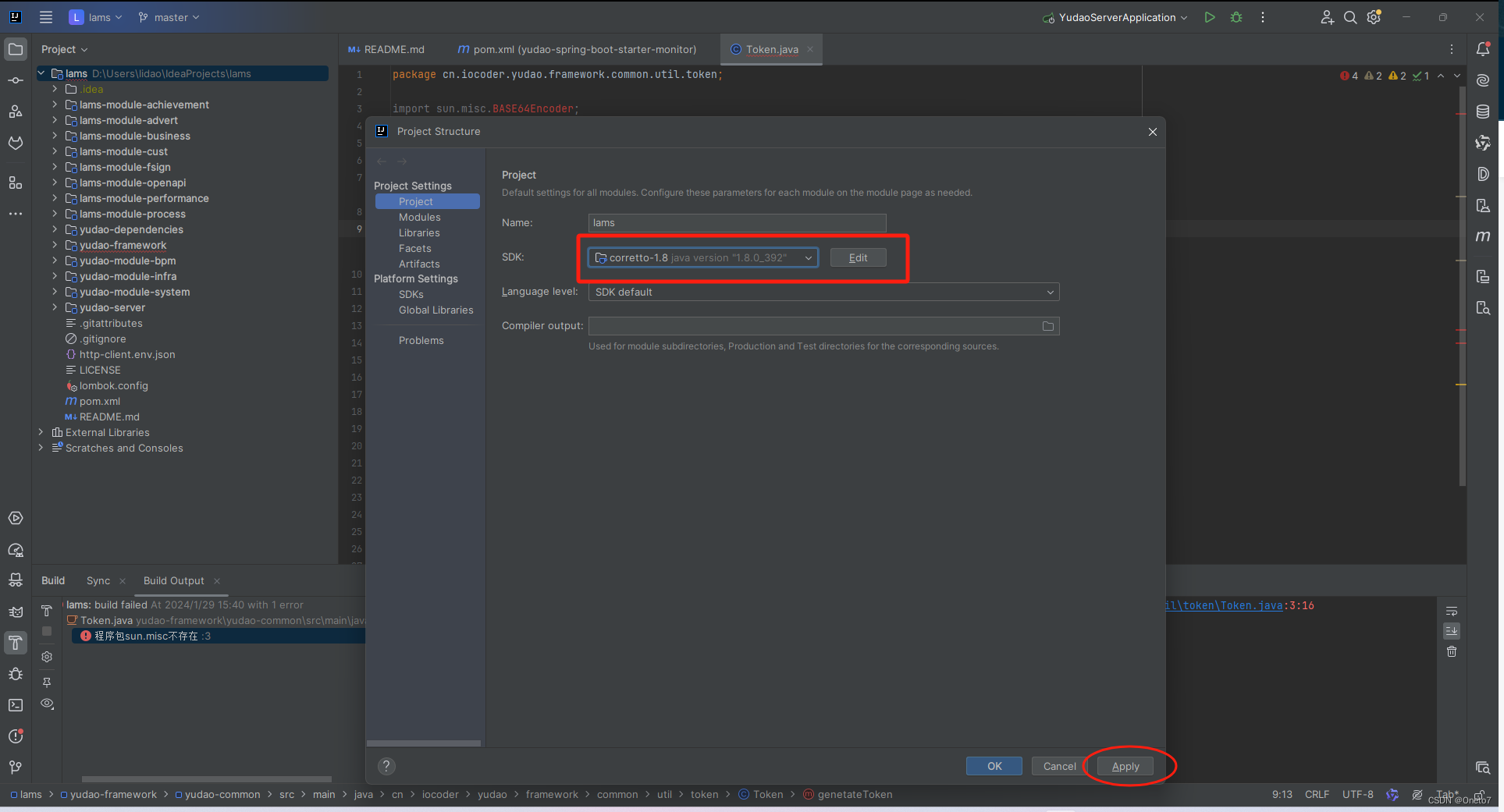The image size is (1504, 812).
Task: Open run configuration YudaoServerApplication dropdown
Action: tap(1115, 17)
